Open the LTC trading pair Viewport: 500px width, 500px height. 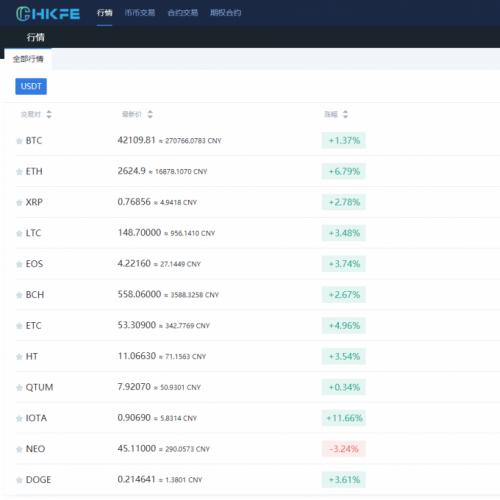click(x=33, y=233)
